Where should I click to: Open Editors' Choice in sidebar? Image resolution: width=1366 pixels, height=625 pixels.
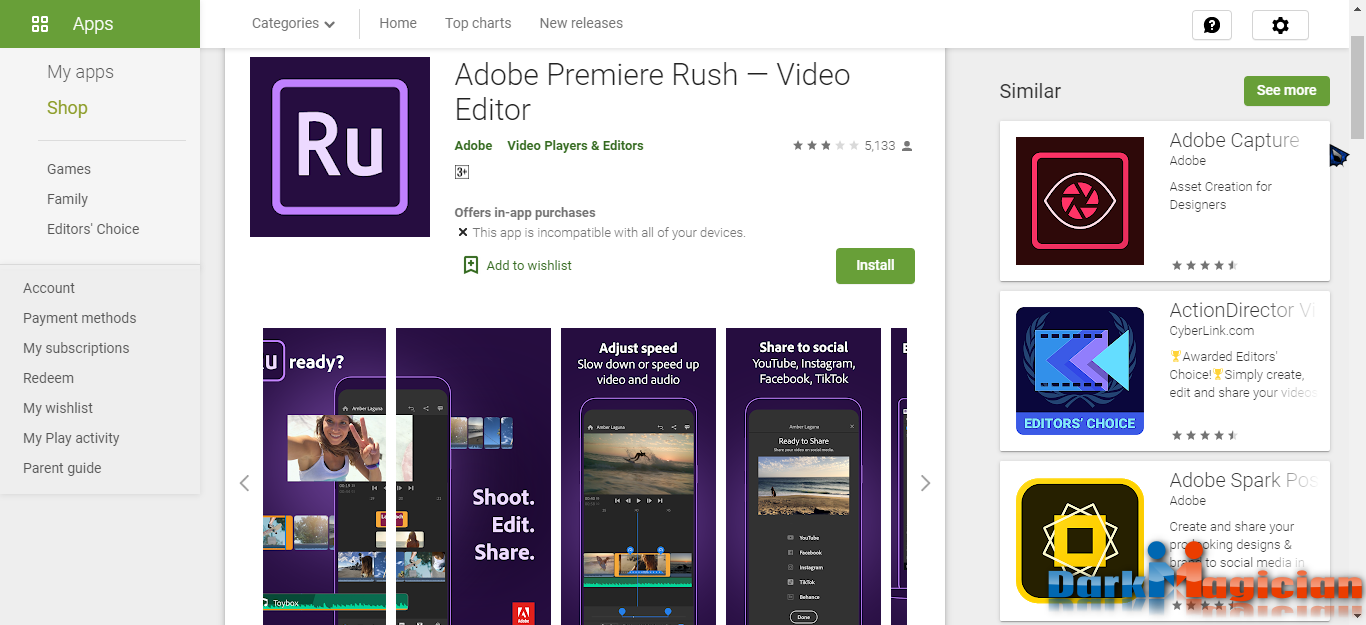coord(93,229)
